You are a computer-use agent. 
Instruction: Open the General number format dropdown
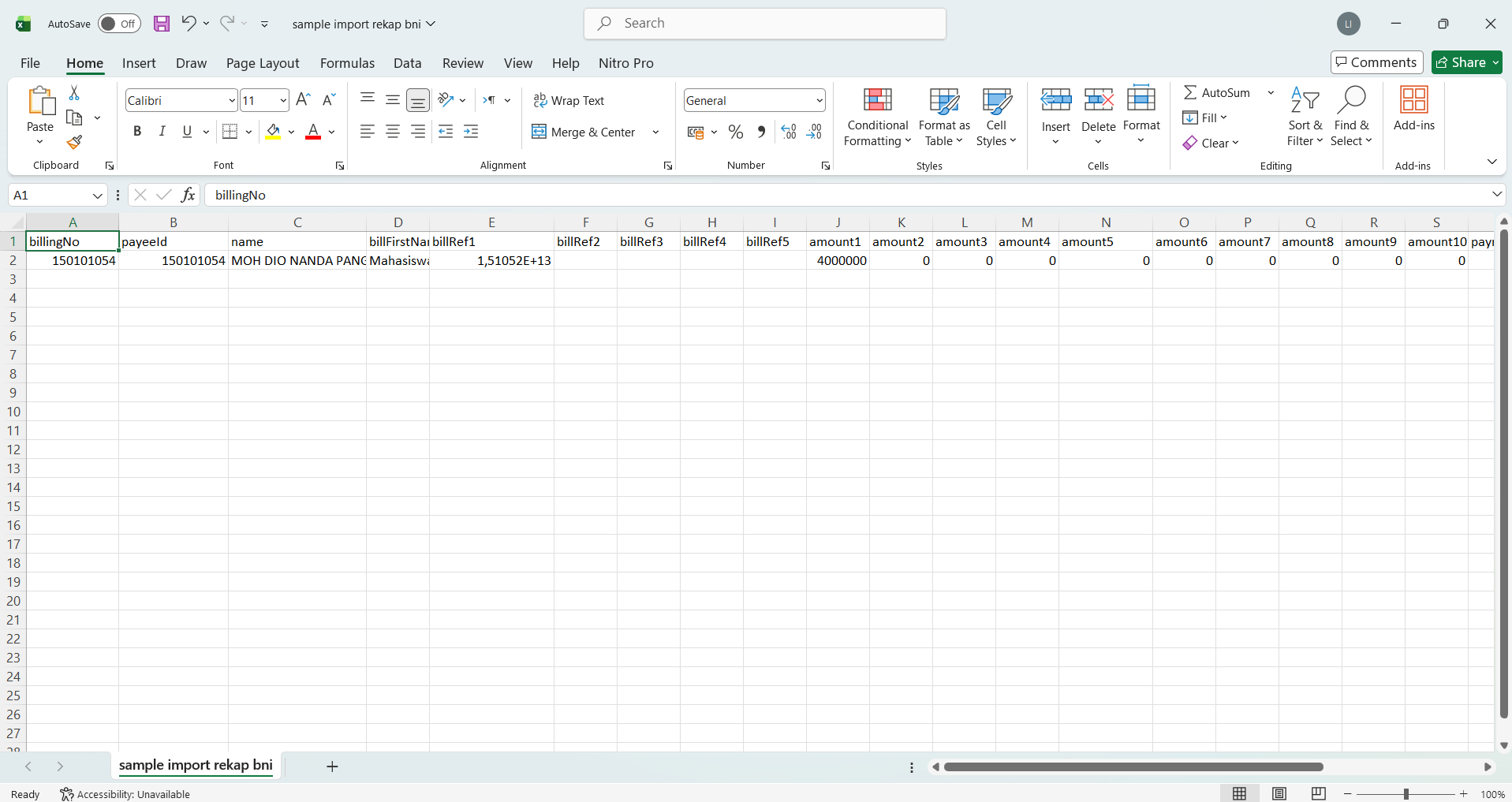(819, 100)
